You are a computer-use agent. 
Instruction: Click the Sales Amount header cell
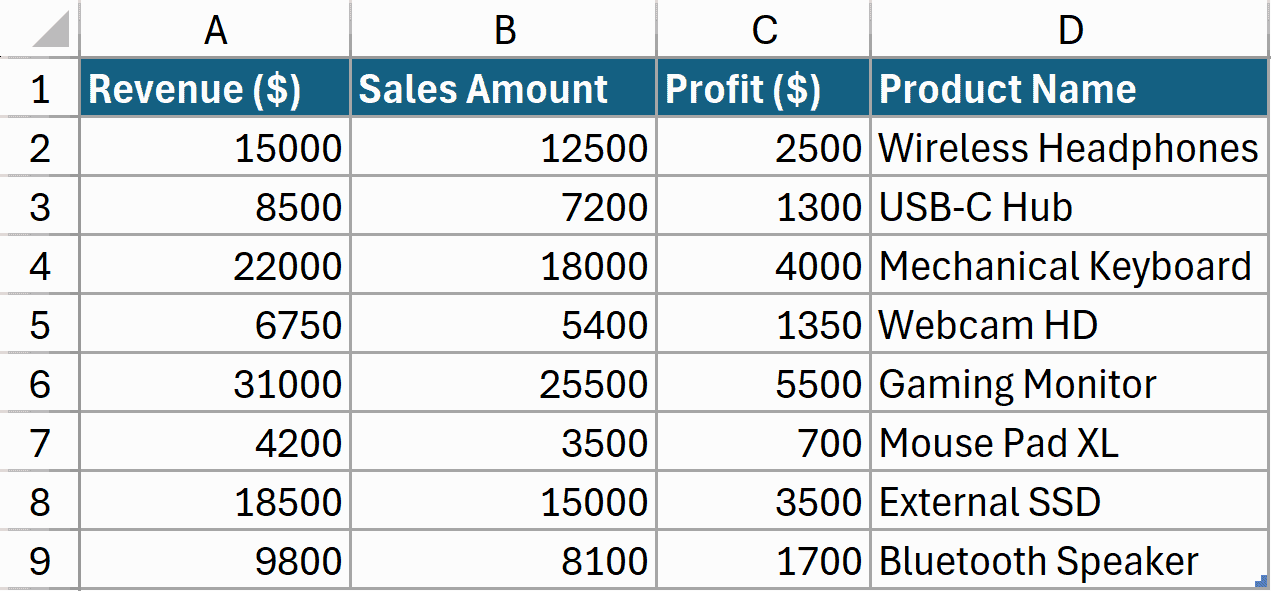tap(502, 88)
